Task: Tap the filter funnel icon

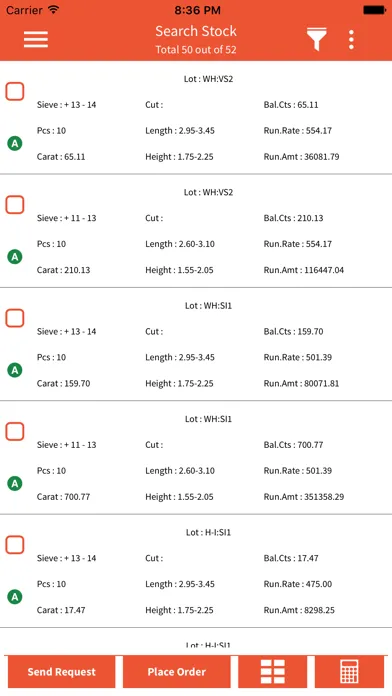Action: coord(317,39)
